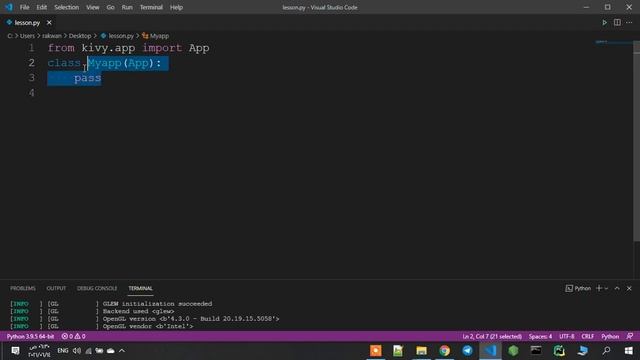
Task: Open the taskbar search magnifier
Action: [606, 351]
